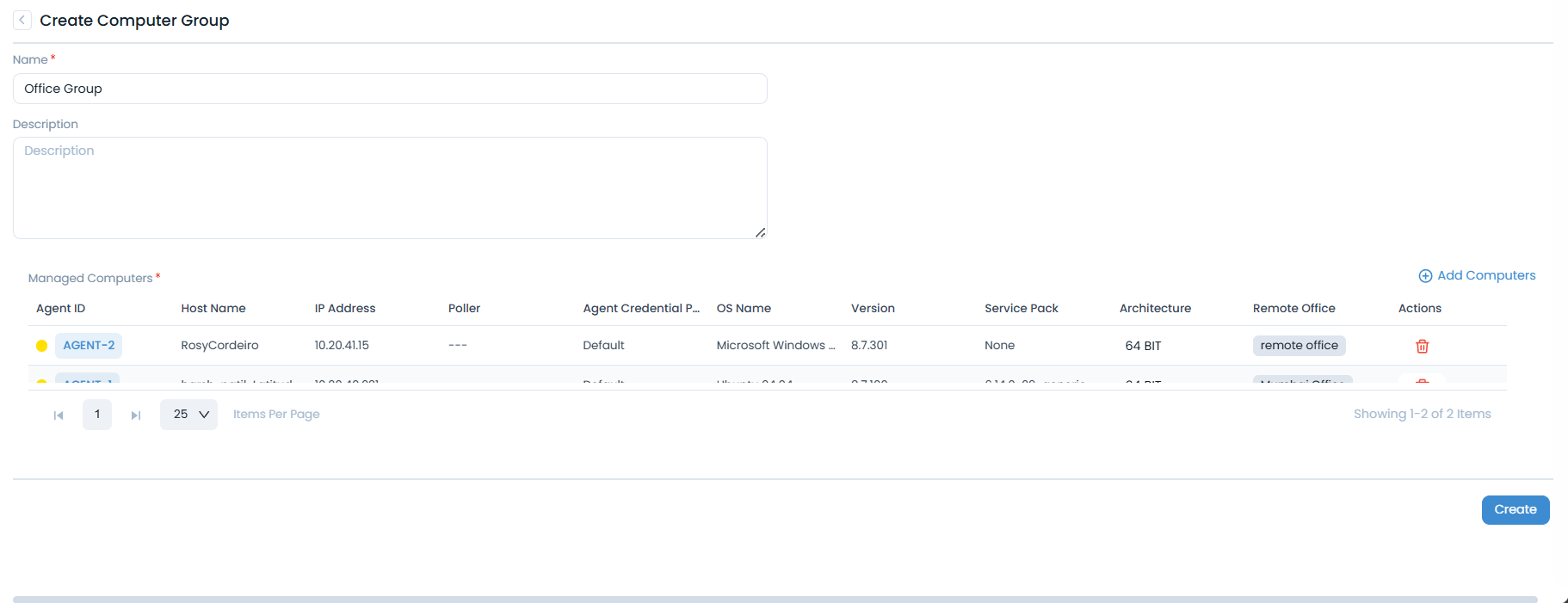Click IP address 10.20.41.15
Viewport: 1568px width, 603px height.
pyautogui.click(x=342, y=345)
